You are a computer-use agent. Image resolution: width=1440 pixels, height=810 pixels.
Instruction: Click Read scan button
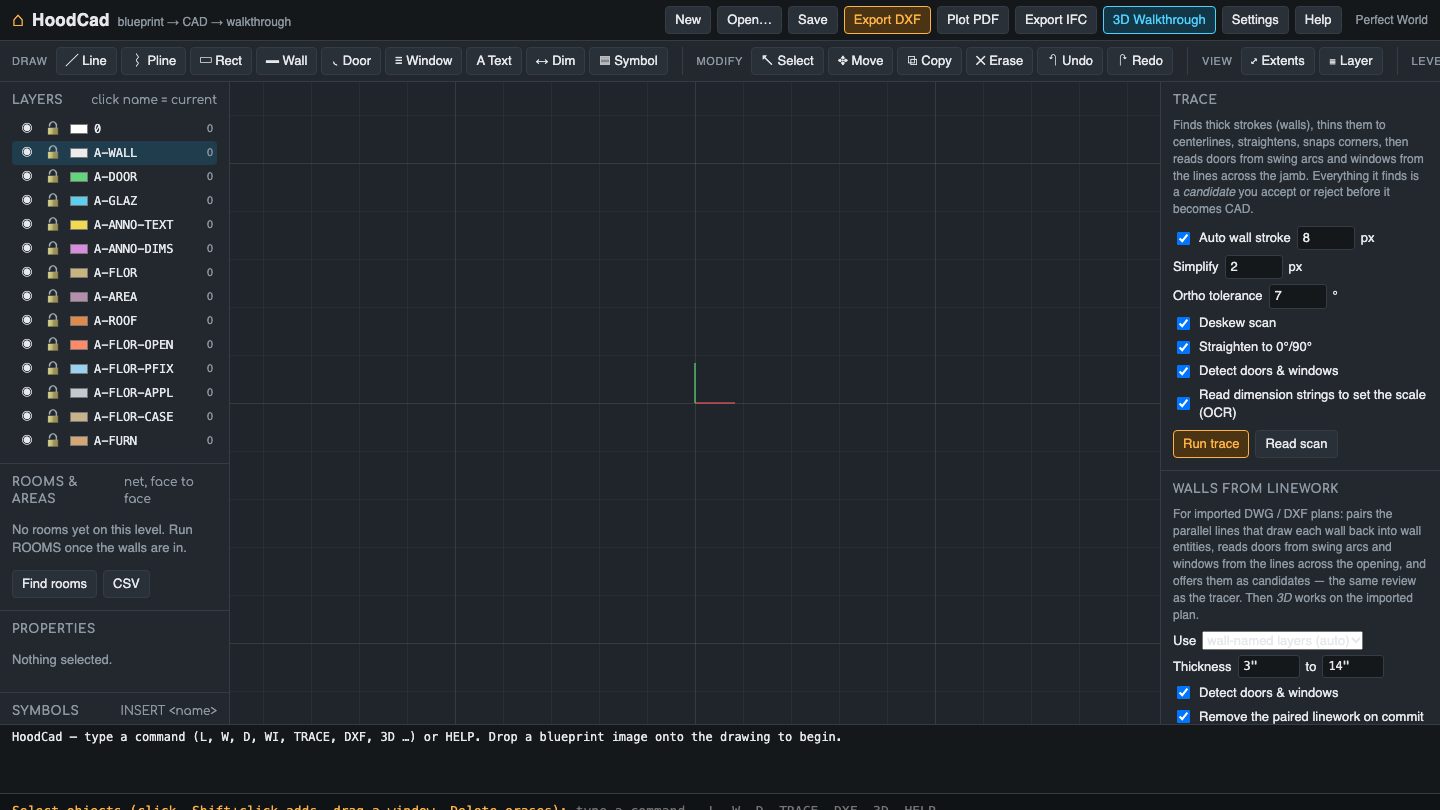(1296, 444)
